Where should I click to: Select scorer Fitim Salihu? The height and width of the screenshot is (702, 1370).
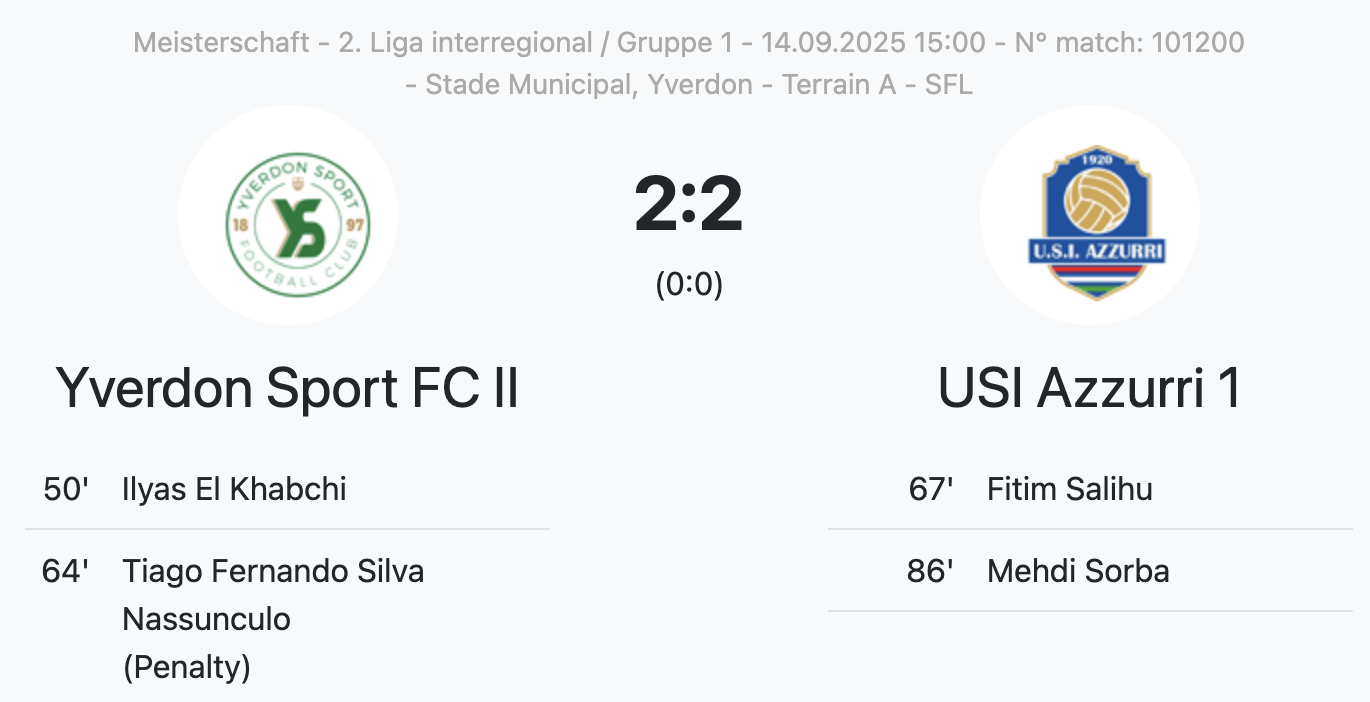pyautogui.click(x=1069, y=489)
